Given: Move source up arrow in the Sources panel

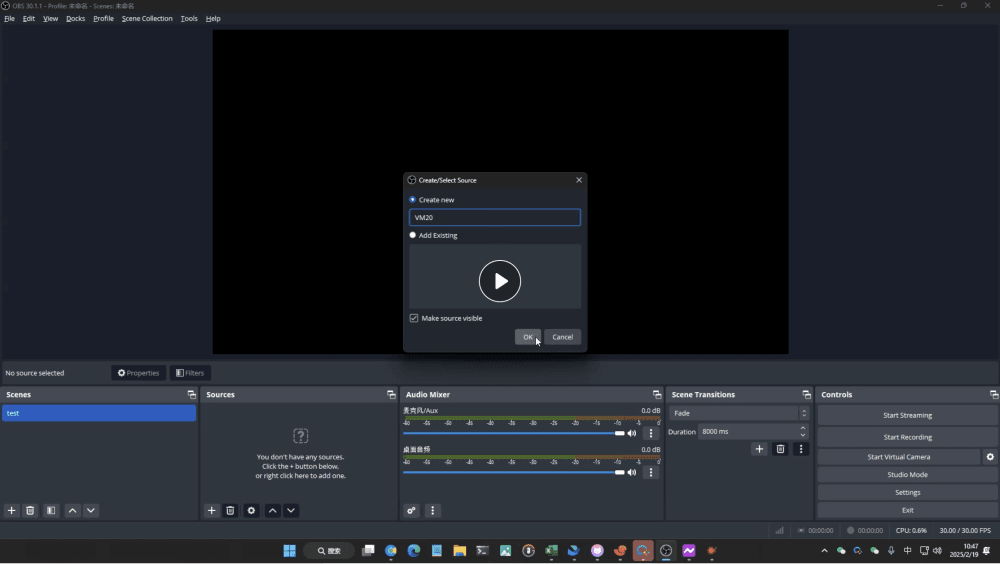Looking at the screenshot, I should pyautogui.click(x=273, y=510).
